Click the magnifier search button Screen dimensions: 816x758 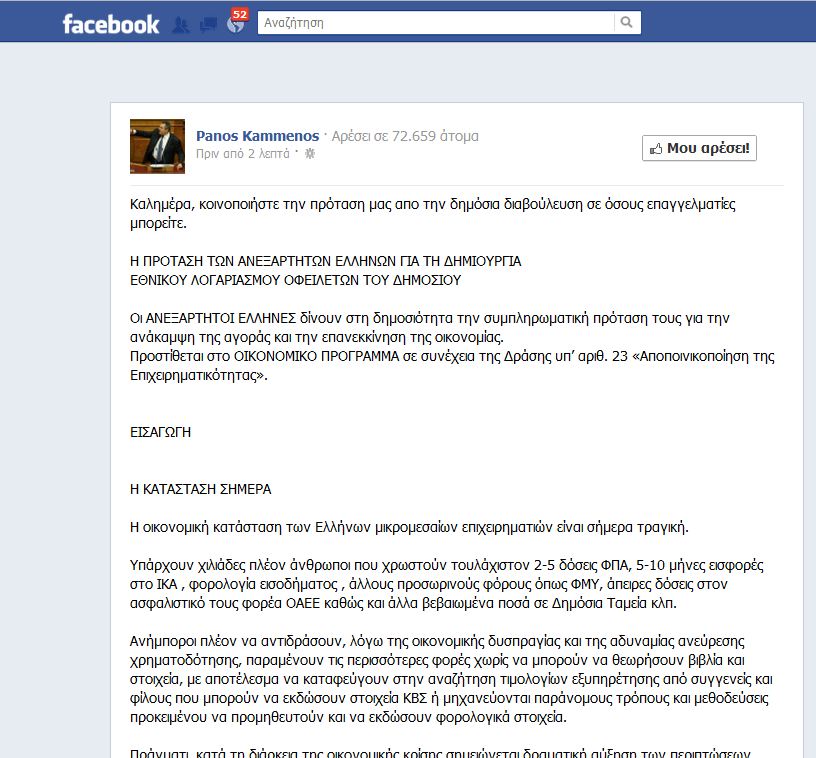point(627,22)
